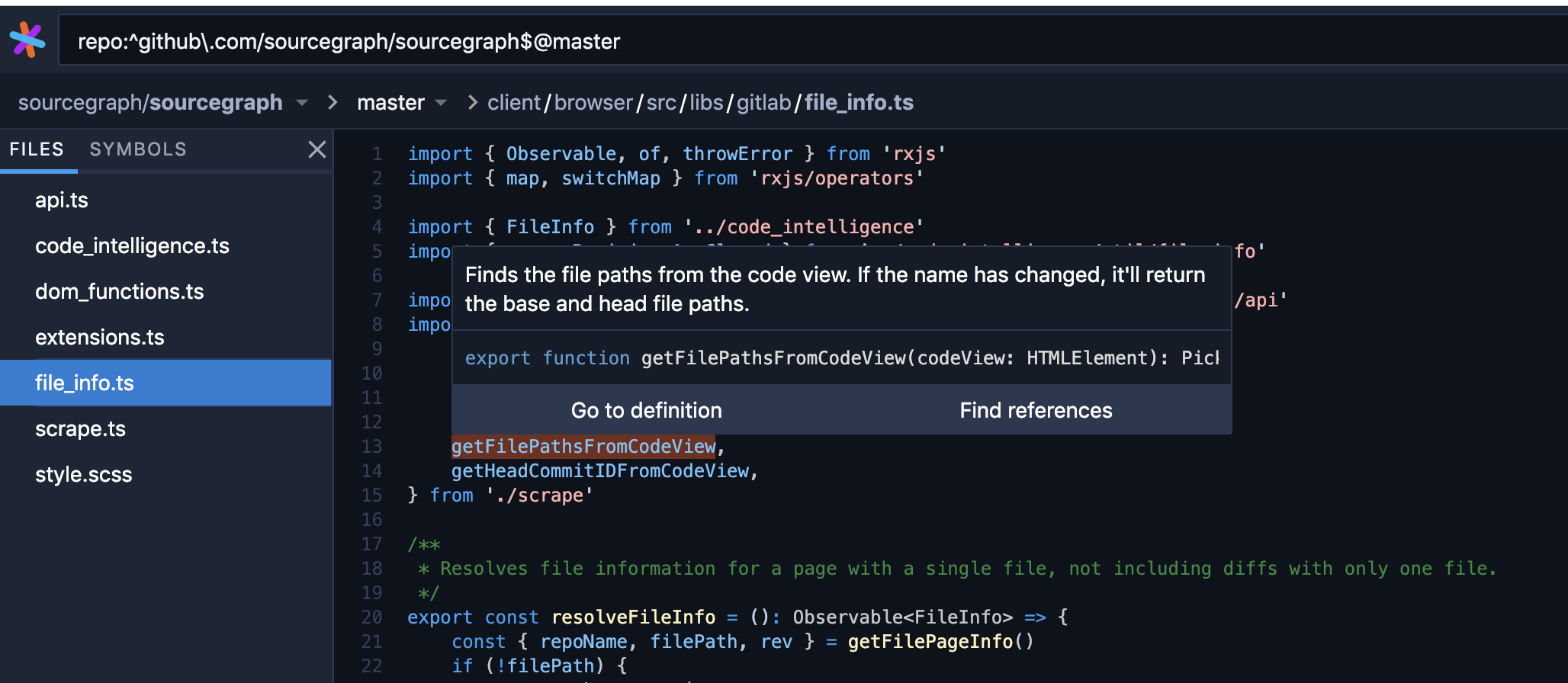Open extensions.ts in file tree
This screenshot has width=1568, height=683.
pyautogui.click(x=166, y=338)
